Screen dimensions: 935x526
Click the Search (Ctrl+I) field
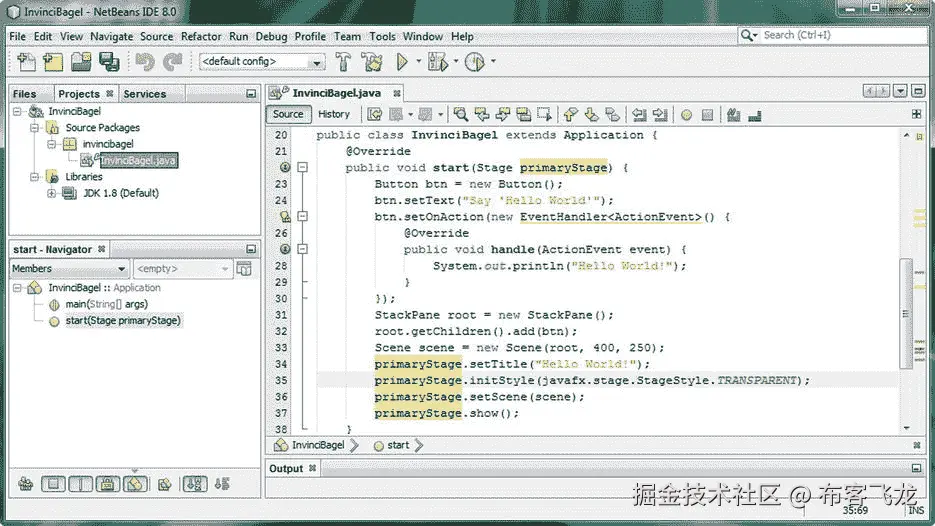(832, 35)
